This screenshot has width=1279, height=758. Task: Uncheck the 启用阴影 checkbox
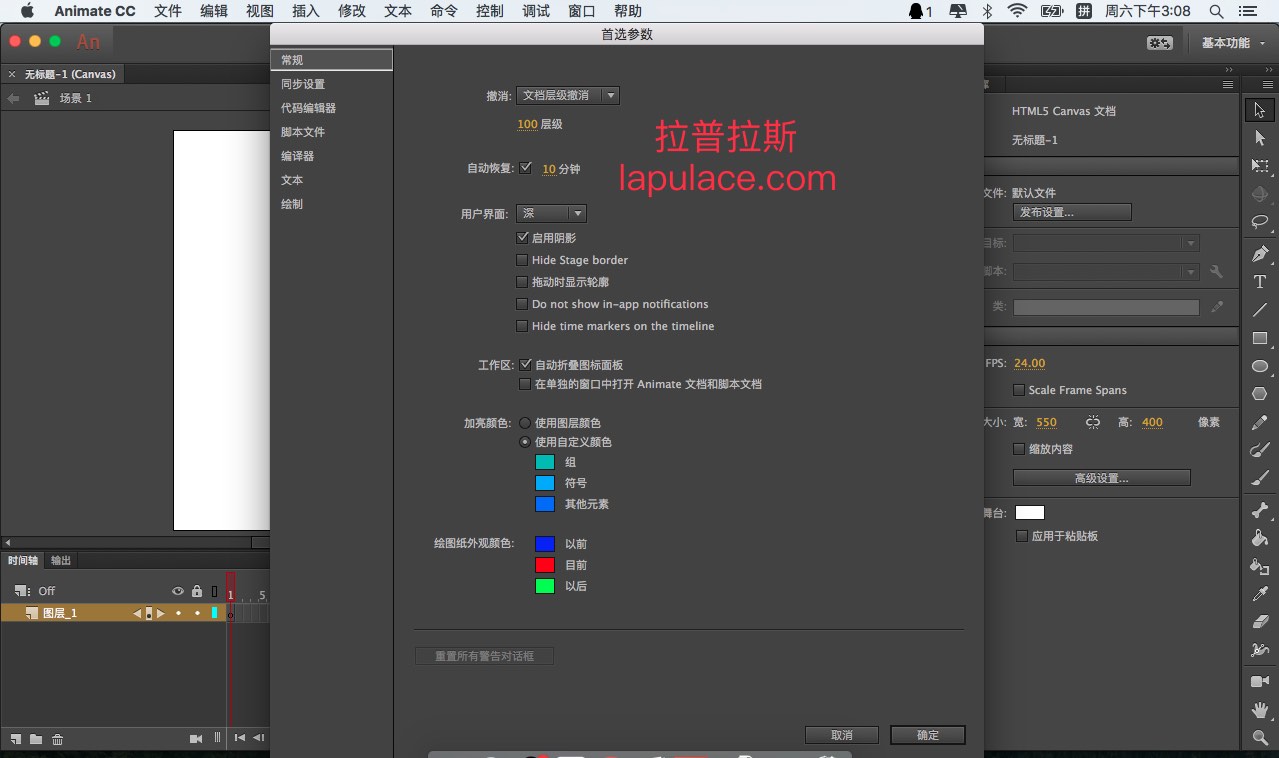tap(522, 238)
